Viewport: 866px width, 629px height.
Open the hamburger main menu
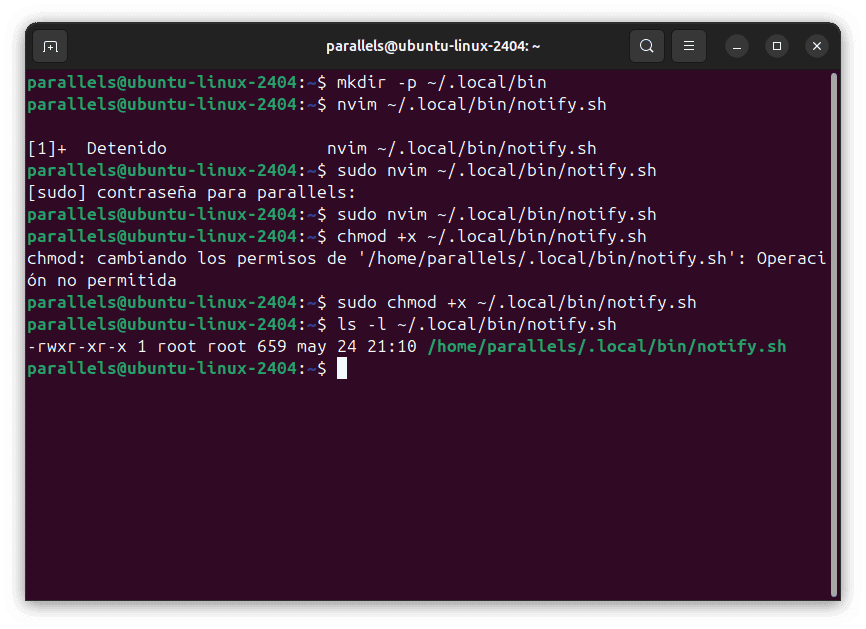coord(688,46)
